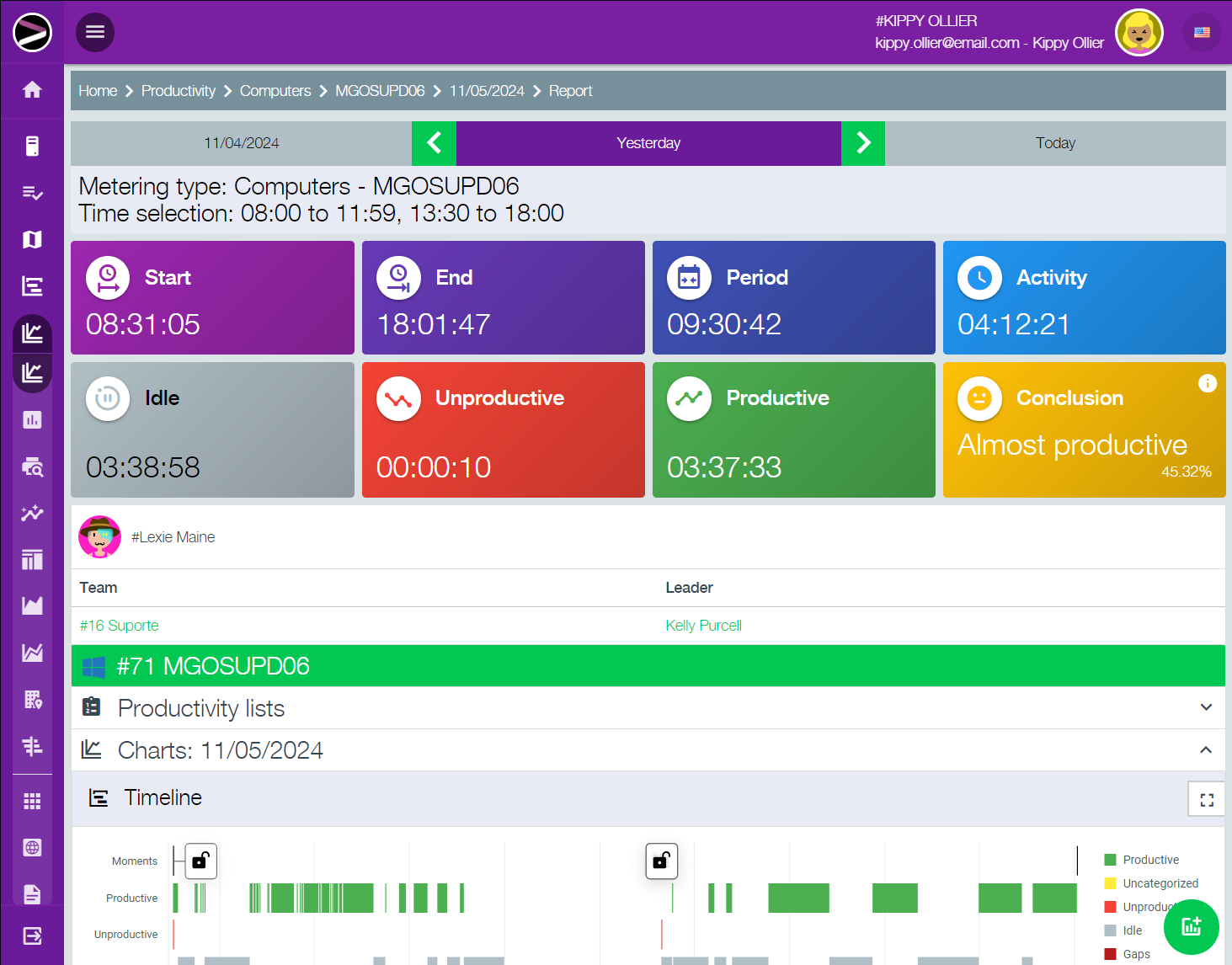Click the home icon in sidebar

pos(32,90)
